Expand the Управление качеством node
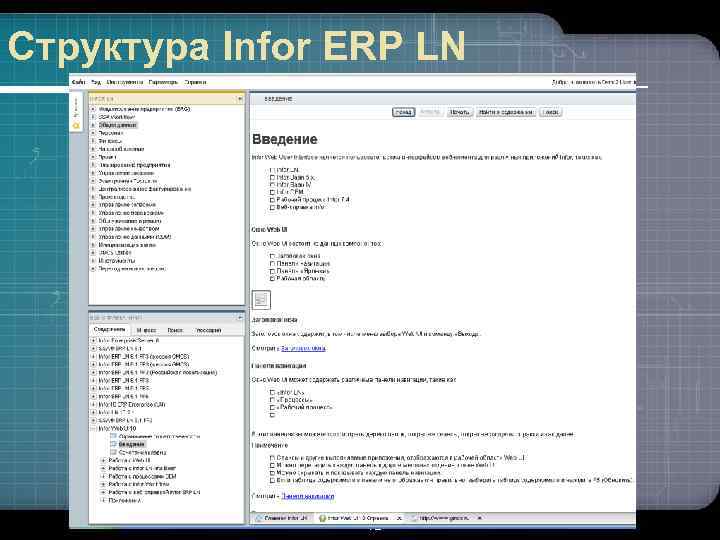Screen dimensions: 720x540 tap(93, 229)
